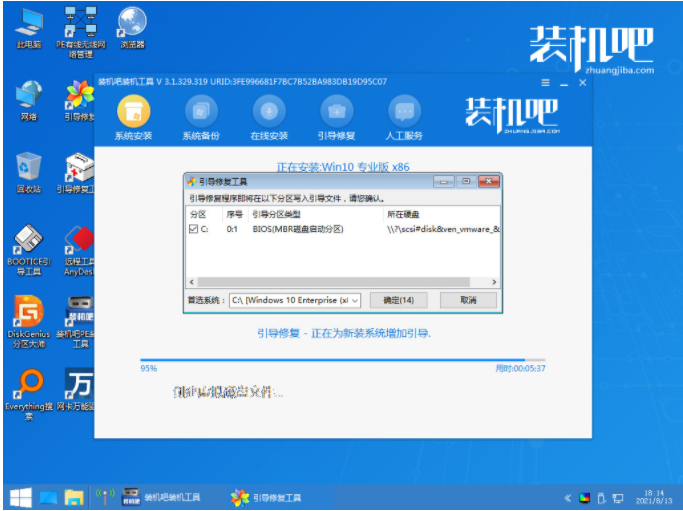Expand the system tray hidden icons chevron
Viewport: 683px width, 511px height.
pos(568,498)
